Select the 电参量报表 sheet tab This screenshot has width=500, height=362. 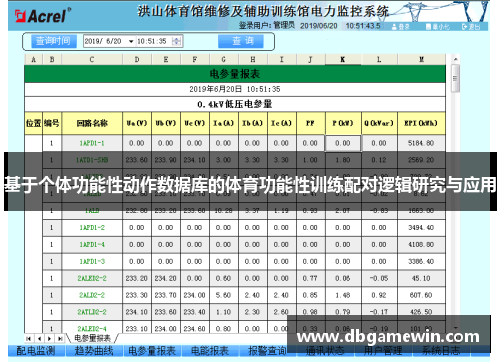tap(92, 339)
